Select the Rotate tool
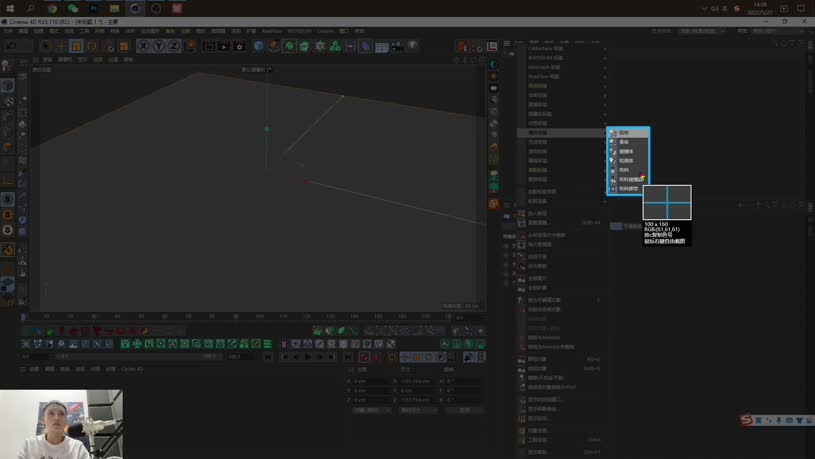Screen dimensions: 815x459 (x=92, y=46)
